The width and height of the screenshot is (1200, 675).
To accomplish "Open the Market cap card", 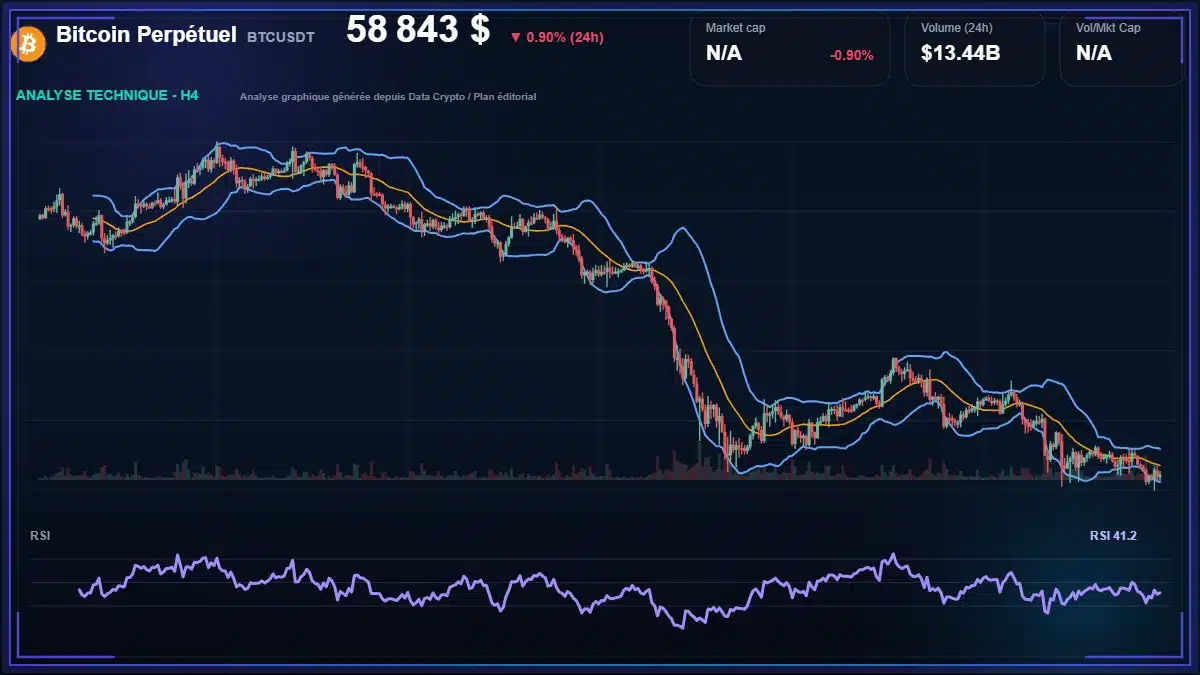I will point(790,48).
